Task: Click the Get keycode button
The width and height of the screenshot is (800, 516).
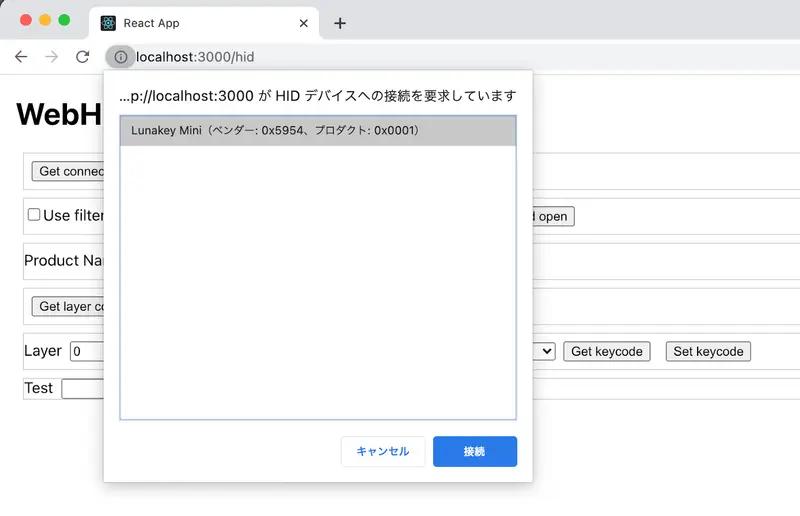Action: pos(607,352)
